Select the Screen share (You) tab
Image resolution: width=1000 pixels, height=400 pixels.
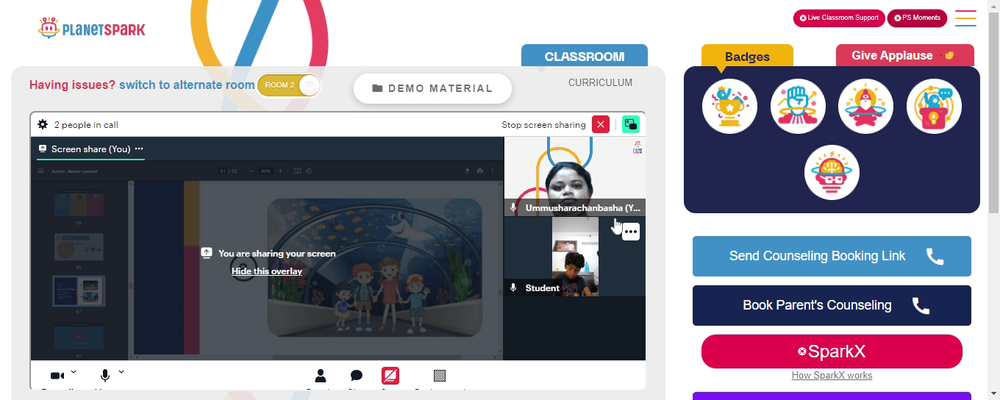pyautogui.click(x=91, y=149)
